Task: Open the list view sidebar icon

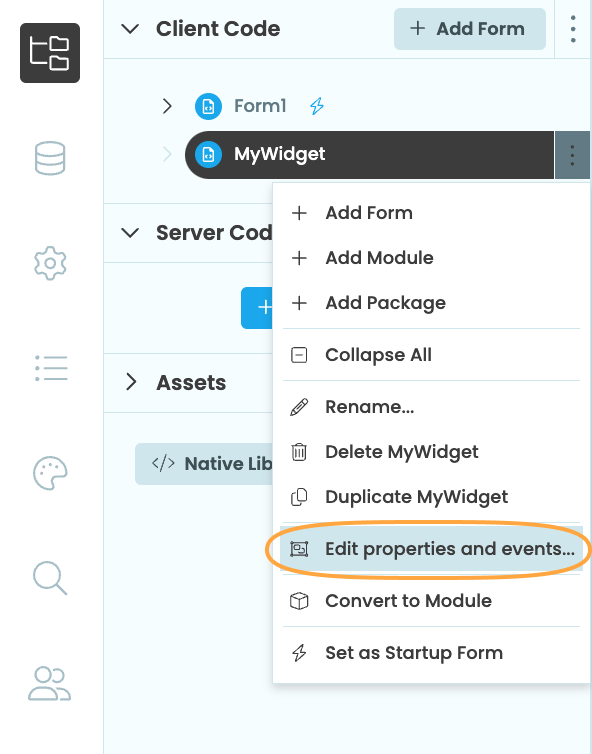Action: (51, 368)
